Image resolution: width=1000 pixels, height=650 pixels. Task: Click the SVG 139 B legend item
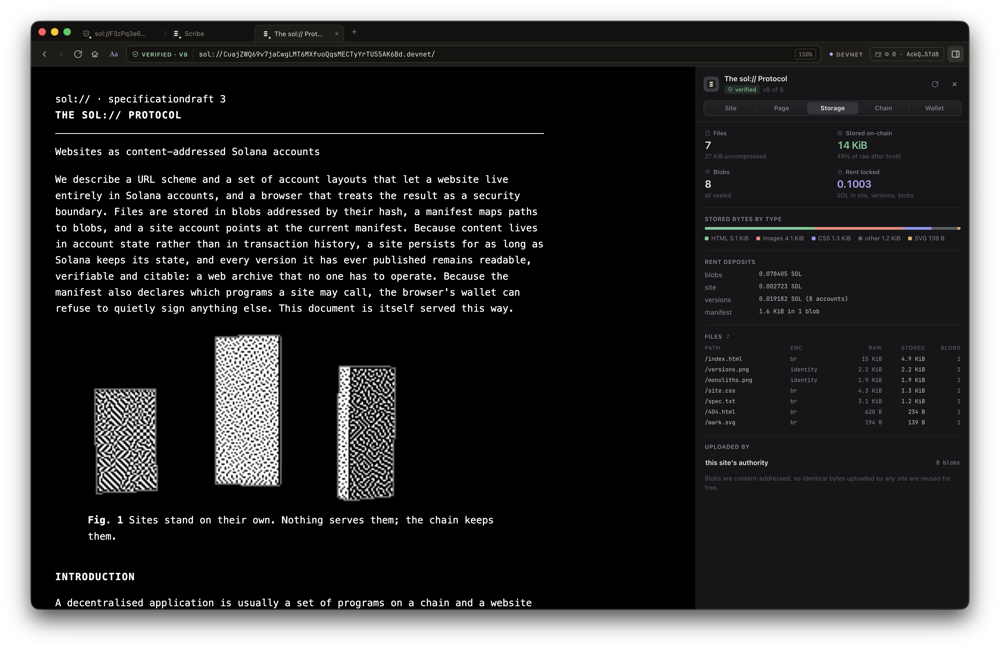(926, 239)
